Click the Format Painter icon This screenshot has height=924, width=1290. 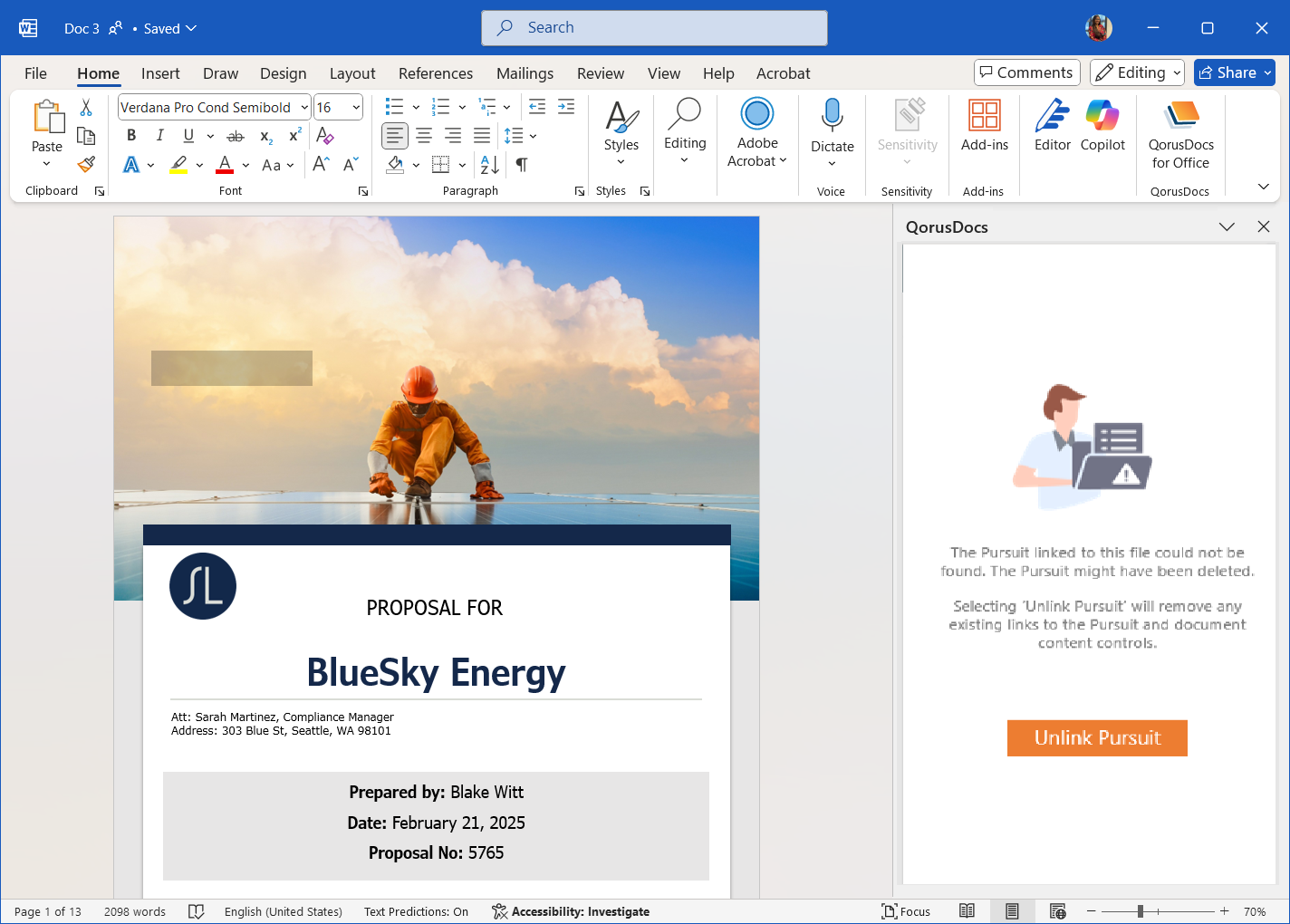point(86,165)
